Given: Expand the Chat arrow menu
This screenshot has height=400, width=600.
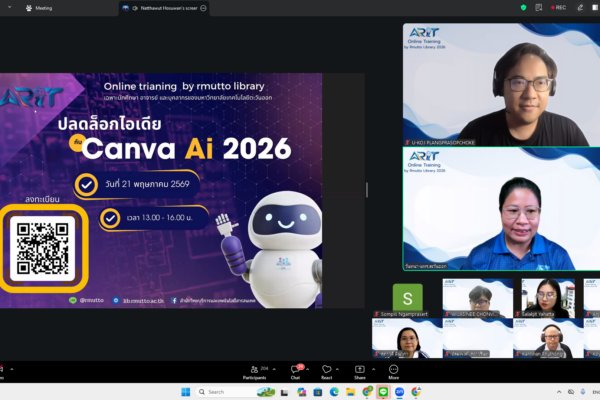Looking at the screenshot, I should tap(308, 369).
